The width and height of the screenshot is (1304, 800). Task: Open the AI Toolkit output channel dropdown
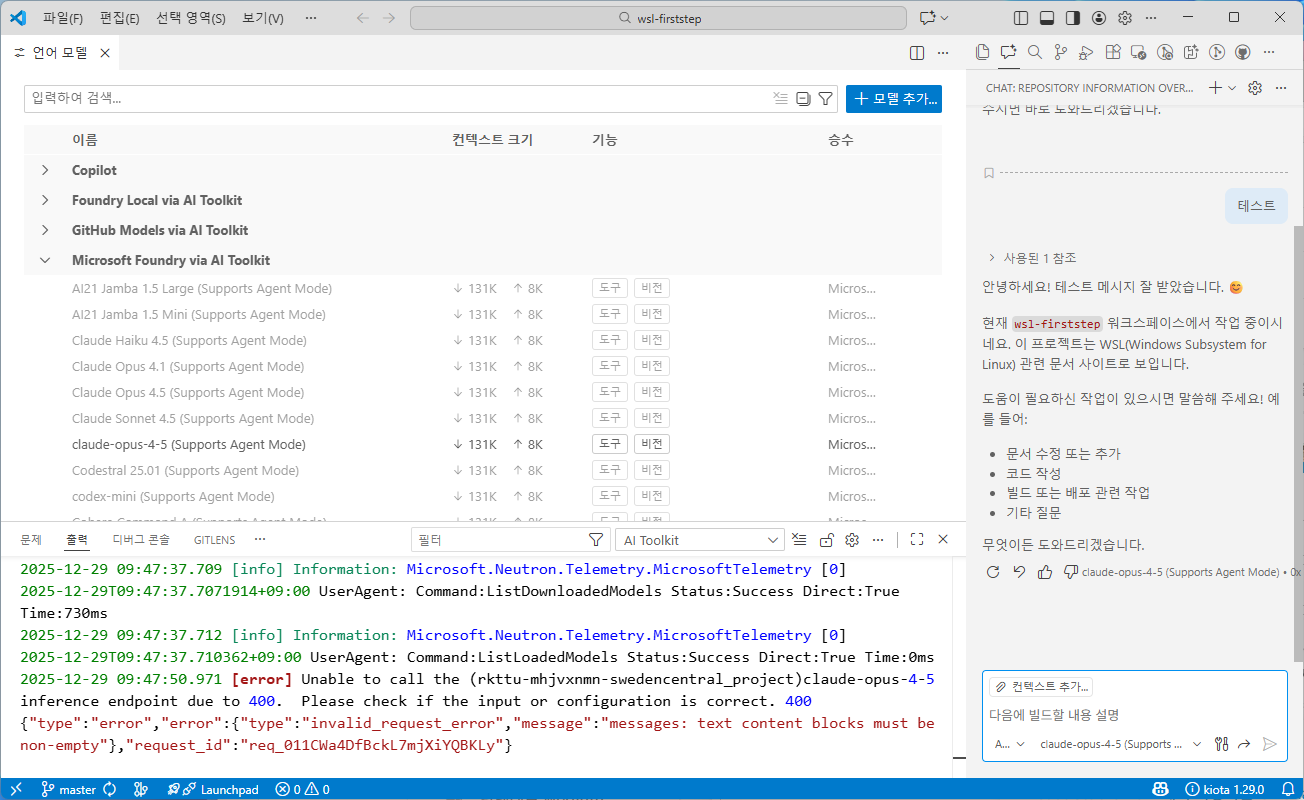700,540
